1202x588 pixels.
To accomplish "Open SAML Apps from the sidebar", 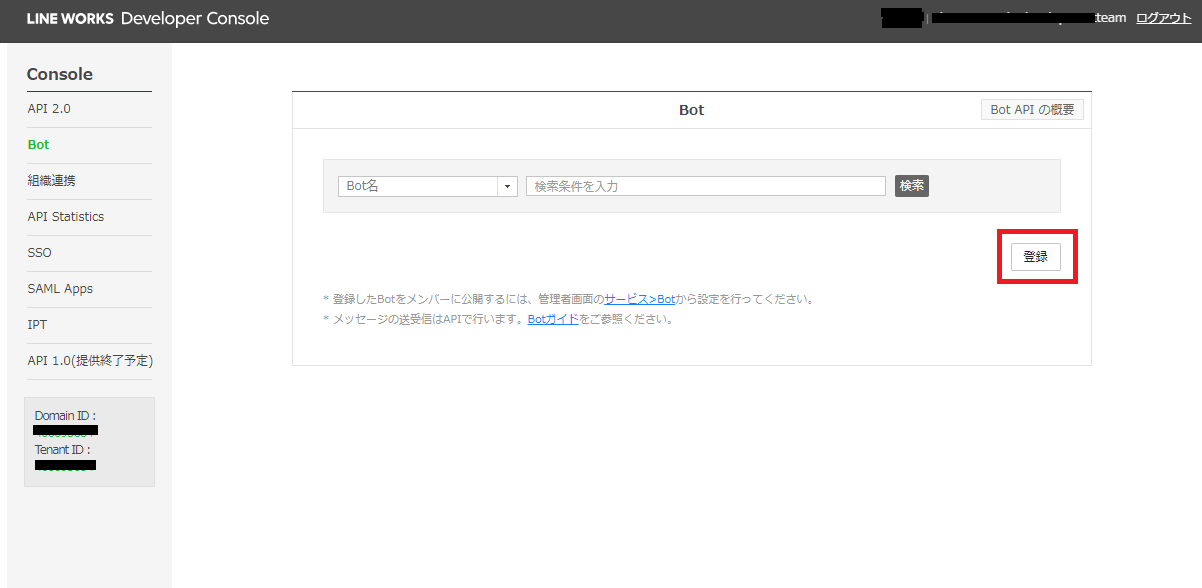I will 60,289.
